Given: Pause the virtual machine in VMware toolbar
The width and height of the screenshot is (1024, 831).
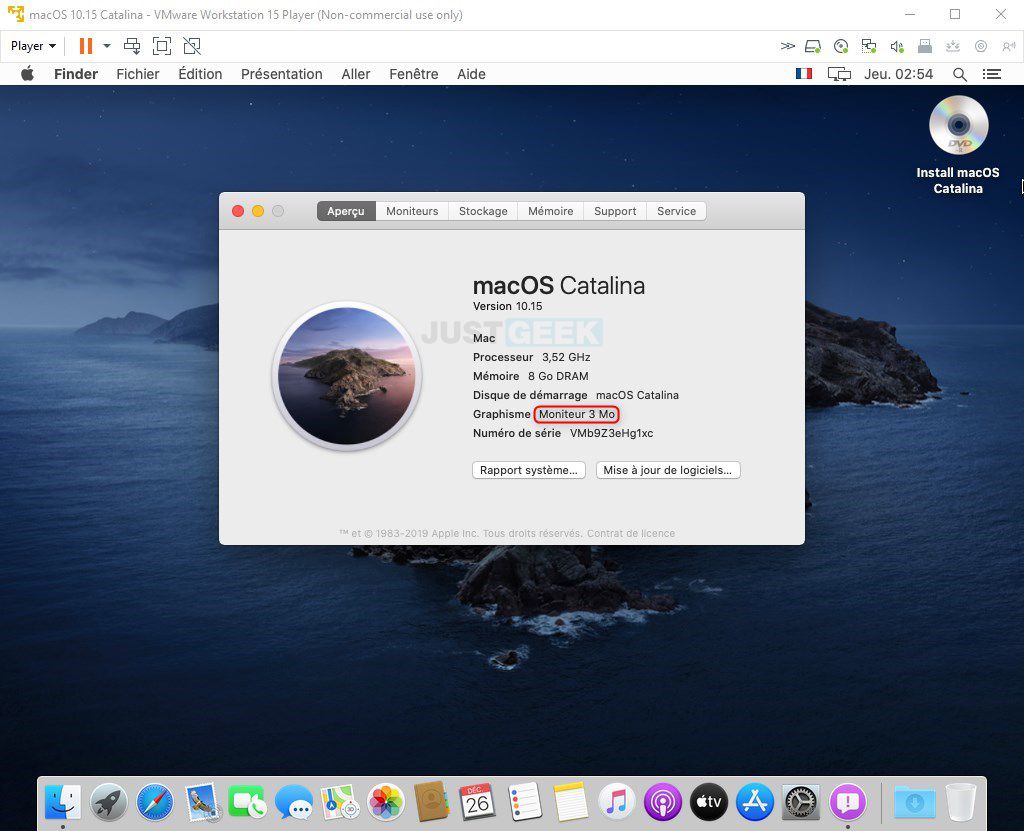Looking at the screenshot, I should [x=86, y=46].
